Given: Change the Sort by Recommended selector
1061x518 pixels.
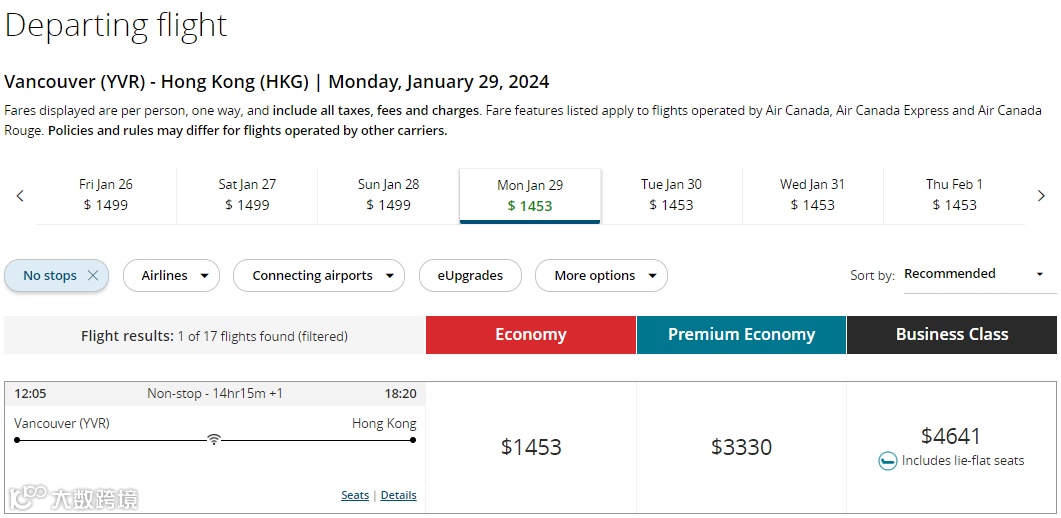Looking at the screenshot, I should click(973, 274).
